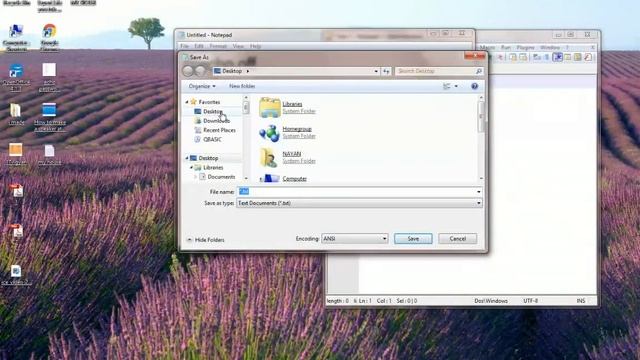Select the Libraries system folder icon
This screenshot has width=640, height=360.
(270, 107)
